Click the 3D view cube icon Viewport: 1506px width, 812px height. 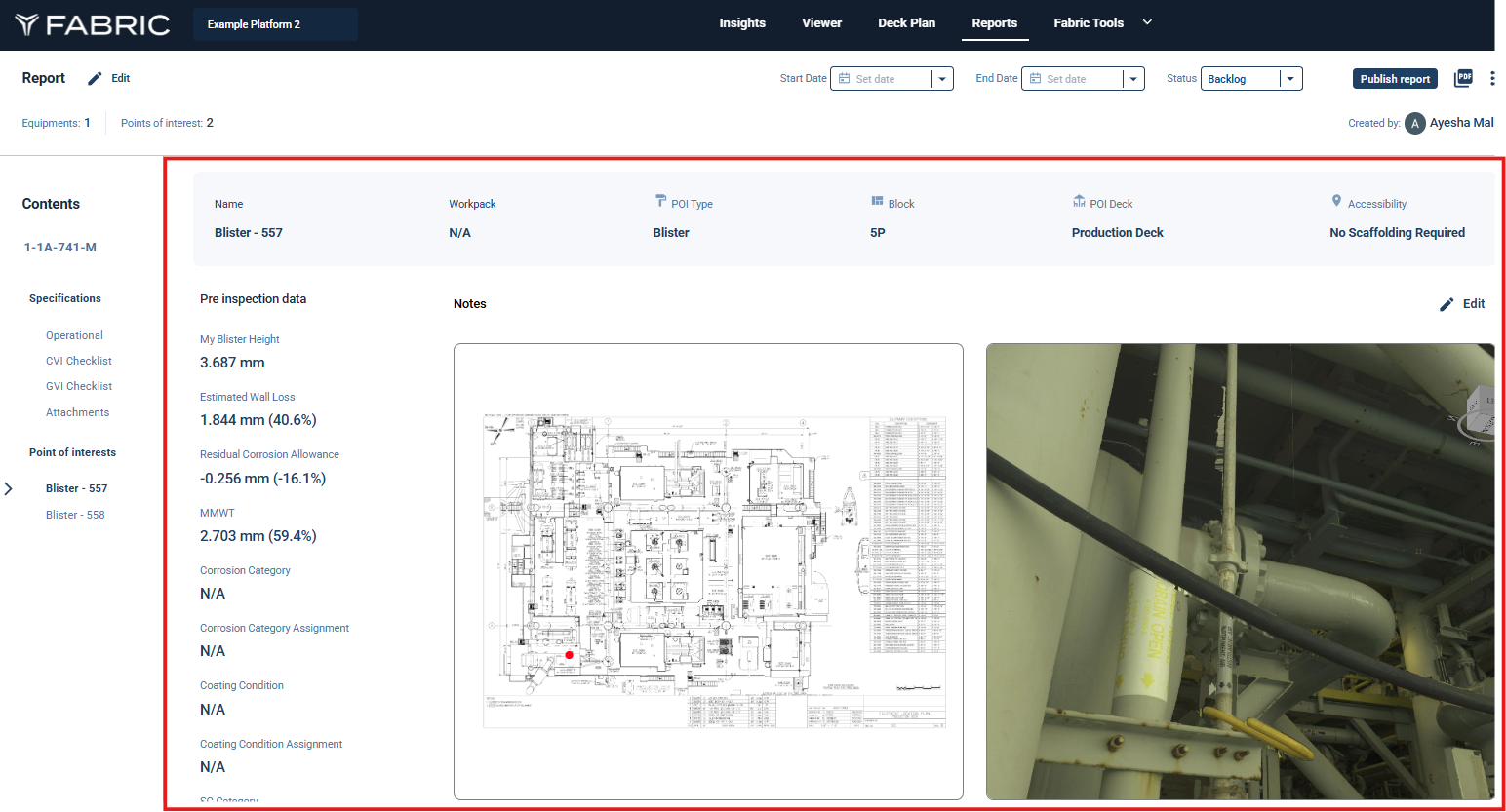pyautogui.click(x=1481, y=407)
